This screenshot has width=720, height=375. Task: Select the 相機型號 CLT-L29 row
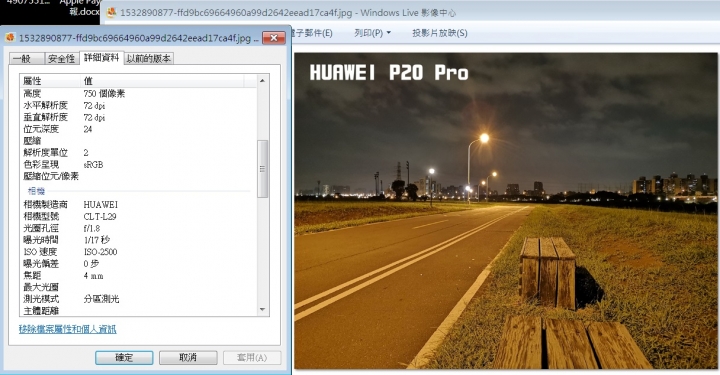pyautogui.click(x=138, y=216)
